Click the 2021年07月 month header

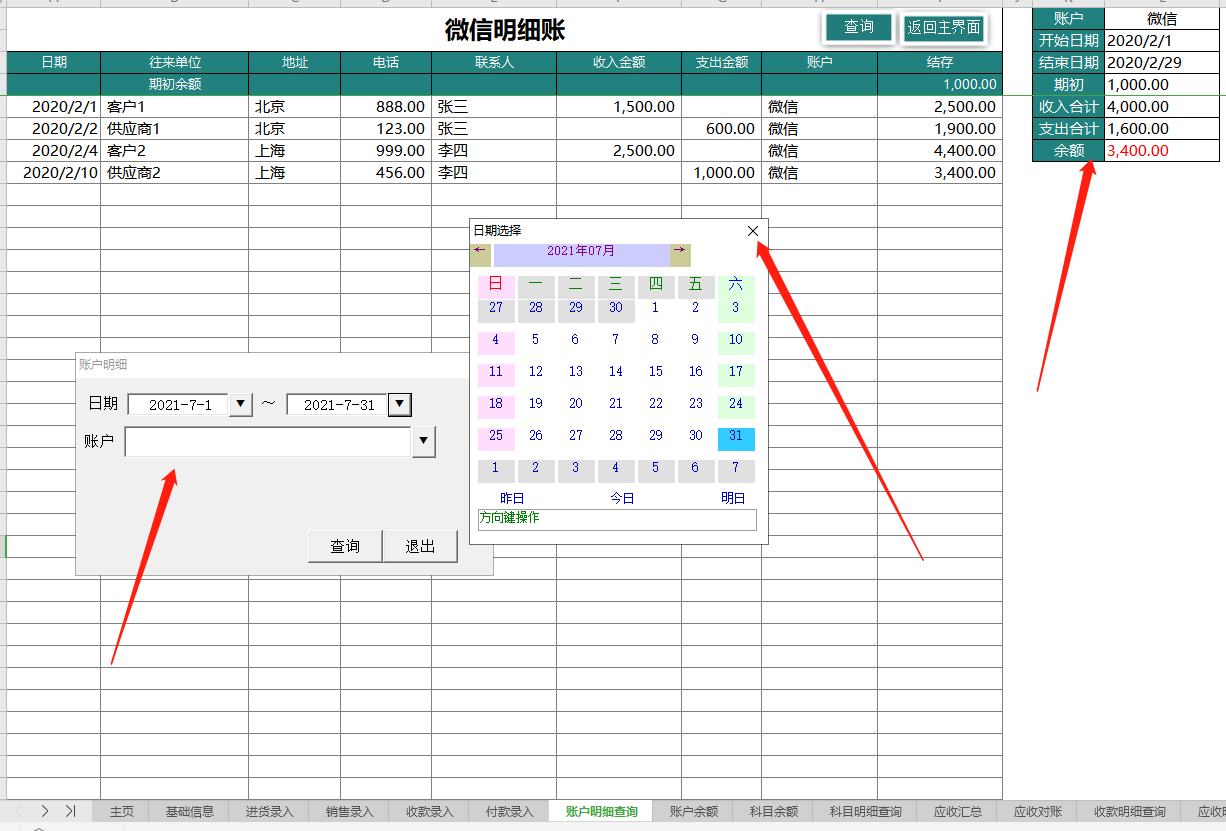pos(581,255)
